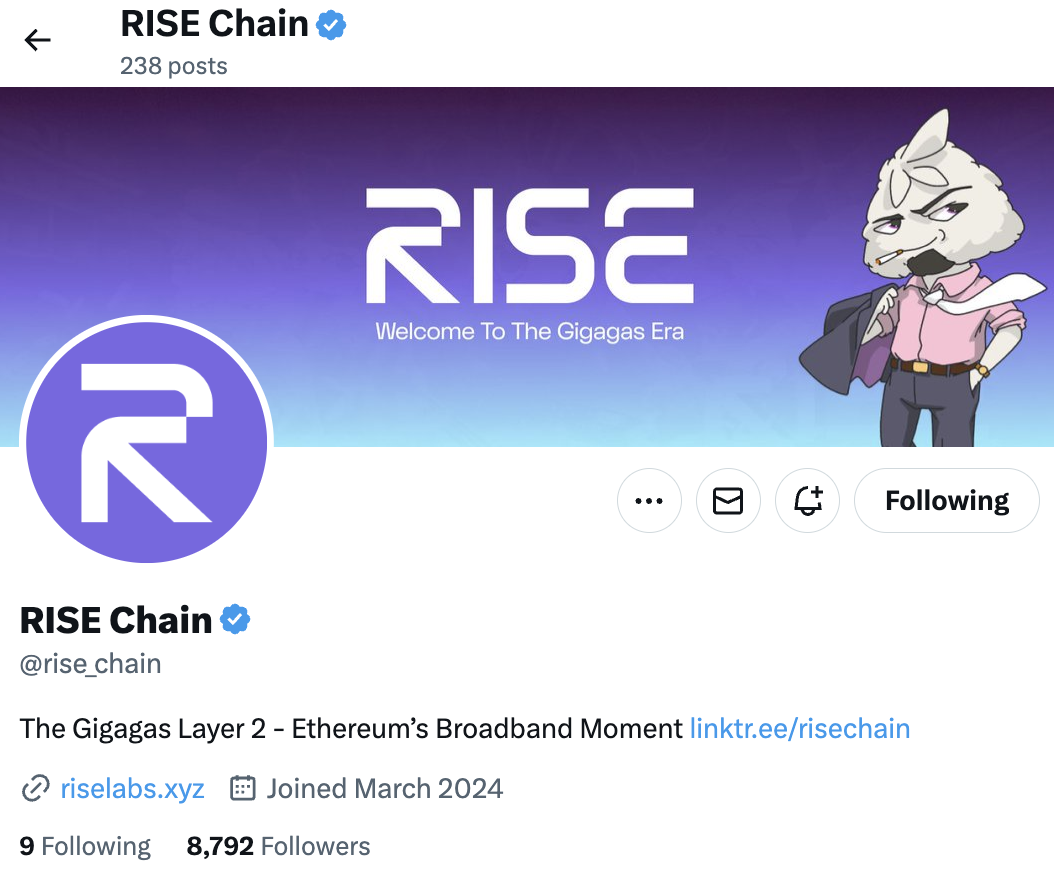Image resolution: width=1054 pixels, height=872 pixels.
Task: Click the calendar icon beside join date
Action: [x=243, y=788]
